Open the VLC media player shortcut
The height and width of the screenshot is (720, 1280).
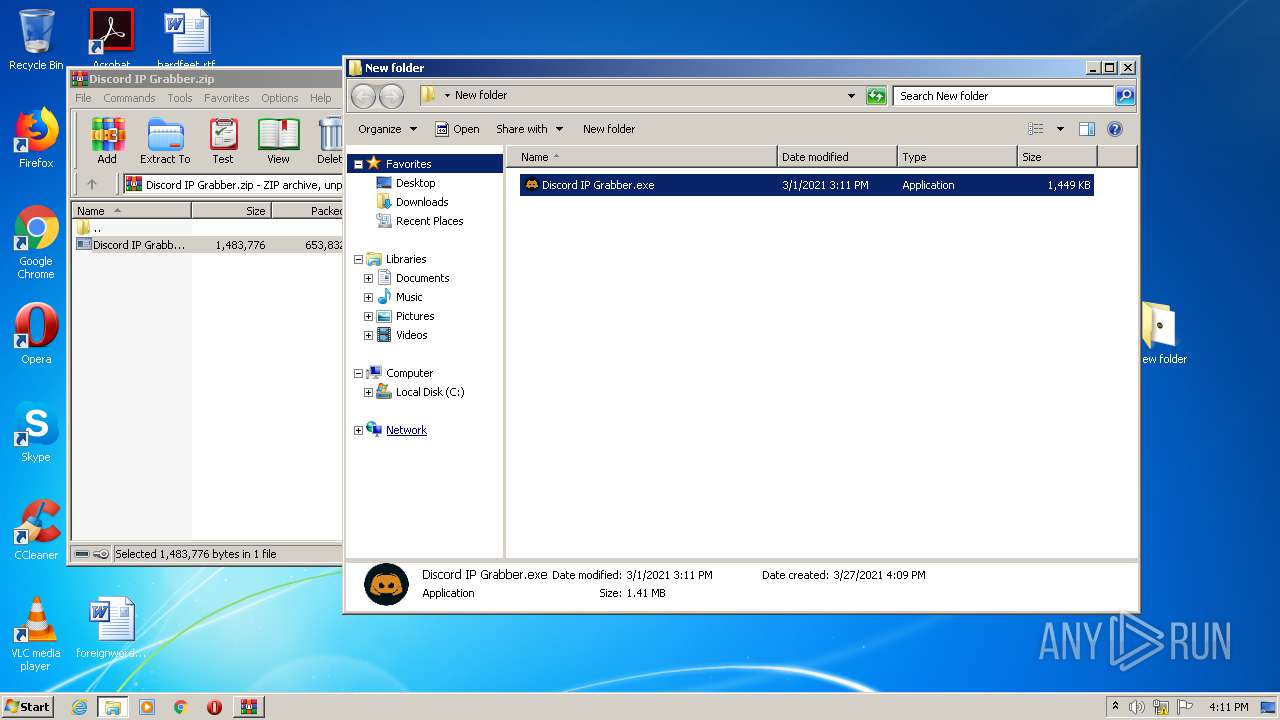point(36,633)
